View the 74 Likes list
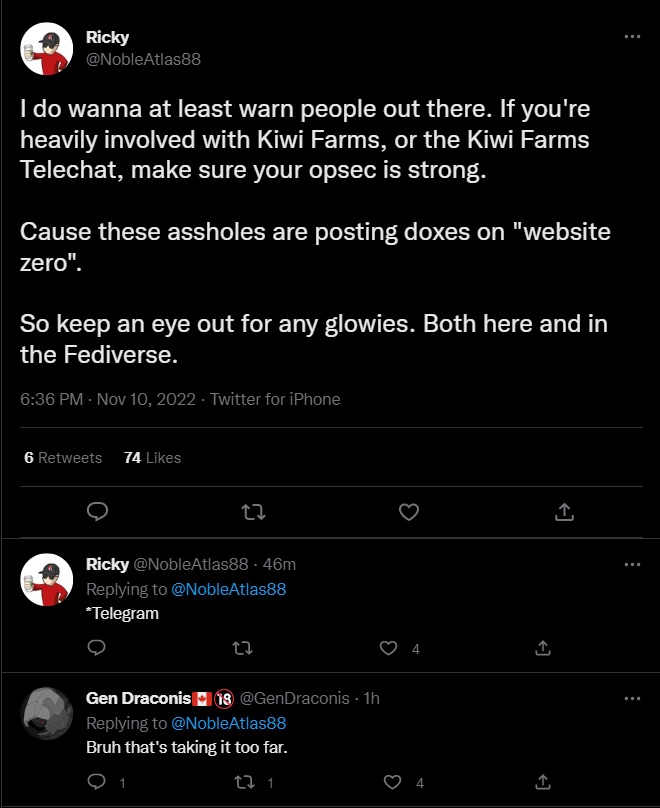This screenshot has width=660, height=808. (152, 457)
